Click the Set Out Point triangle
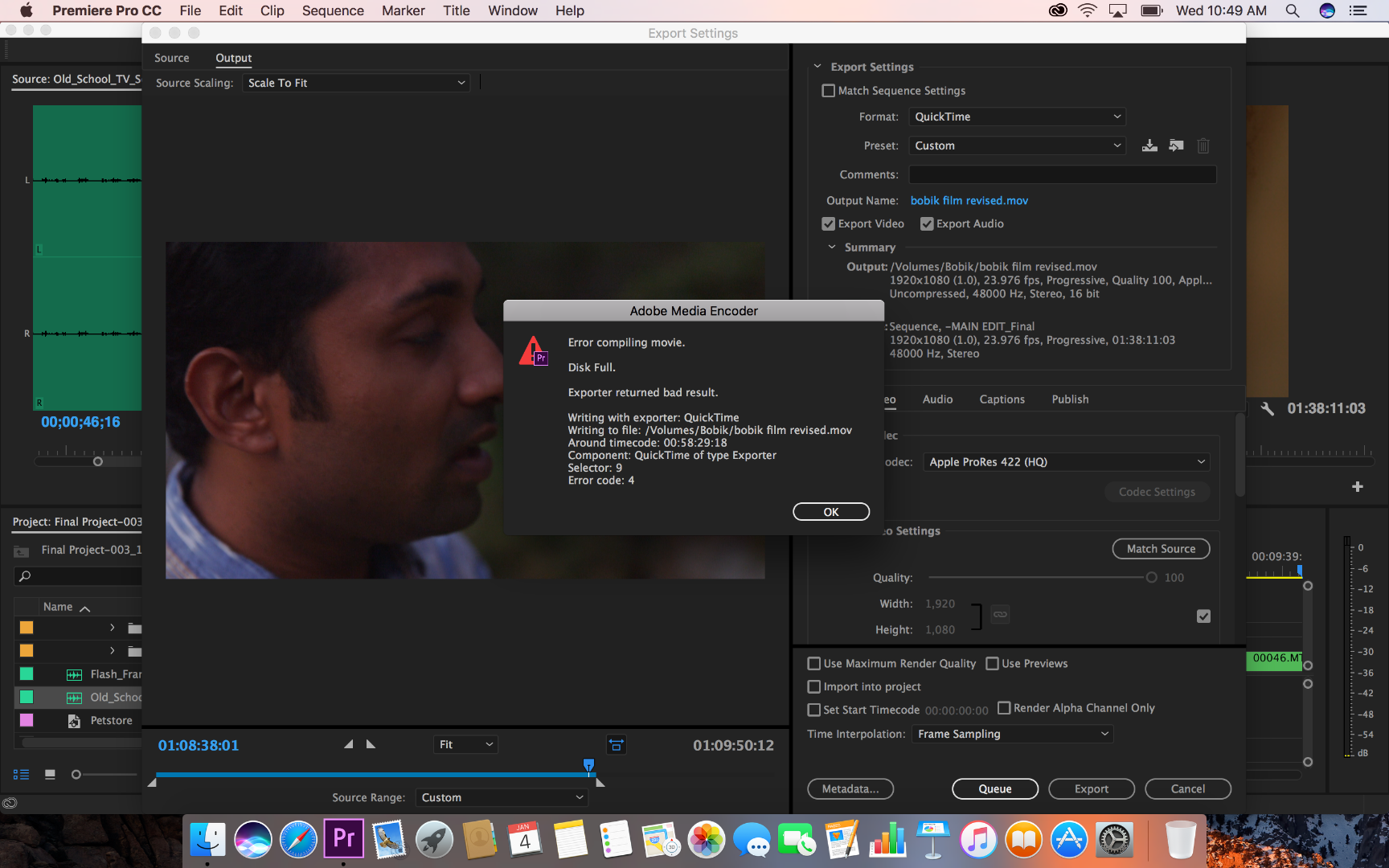This screenshot has width=1389, height=868. click(371, 744)
